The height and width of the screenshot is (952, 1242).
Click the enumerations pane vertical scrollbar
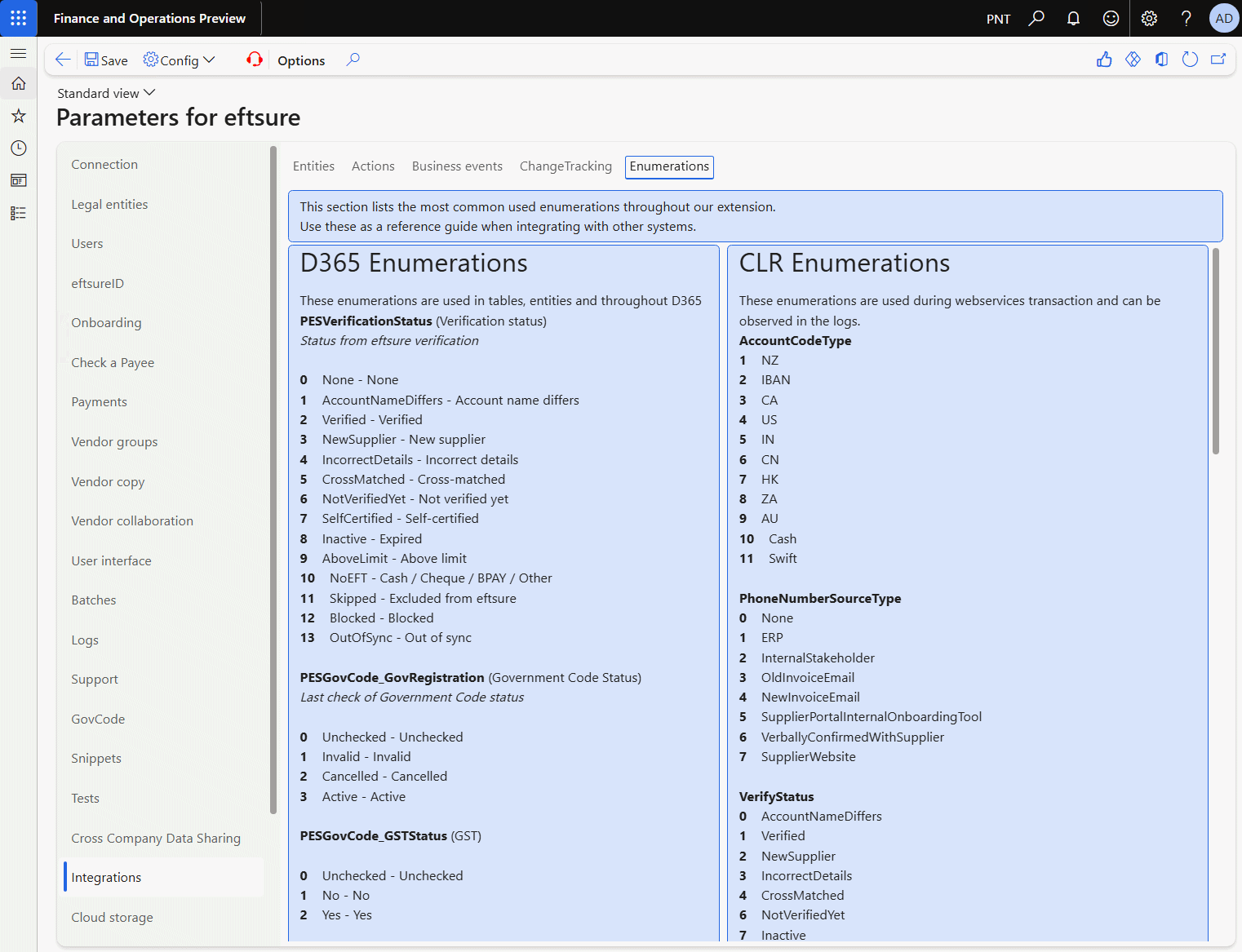click(x=1216, y=351)
